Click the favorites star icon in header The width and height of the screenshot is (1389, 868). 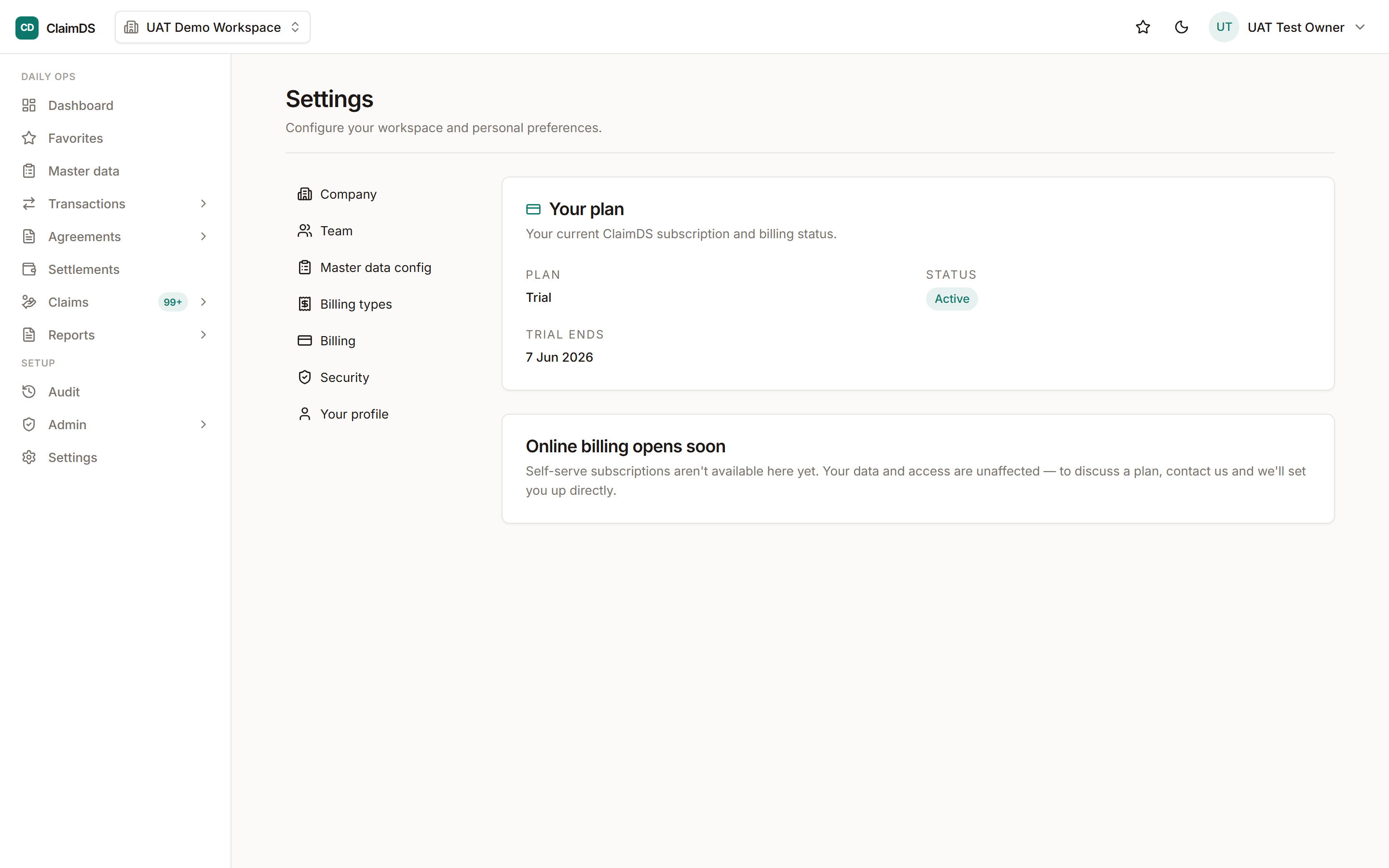click(x=1143, y=27)
